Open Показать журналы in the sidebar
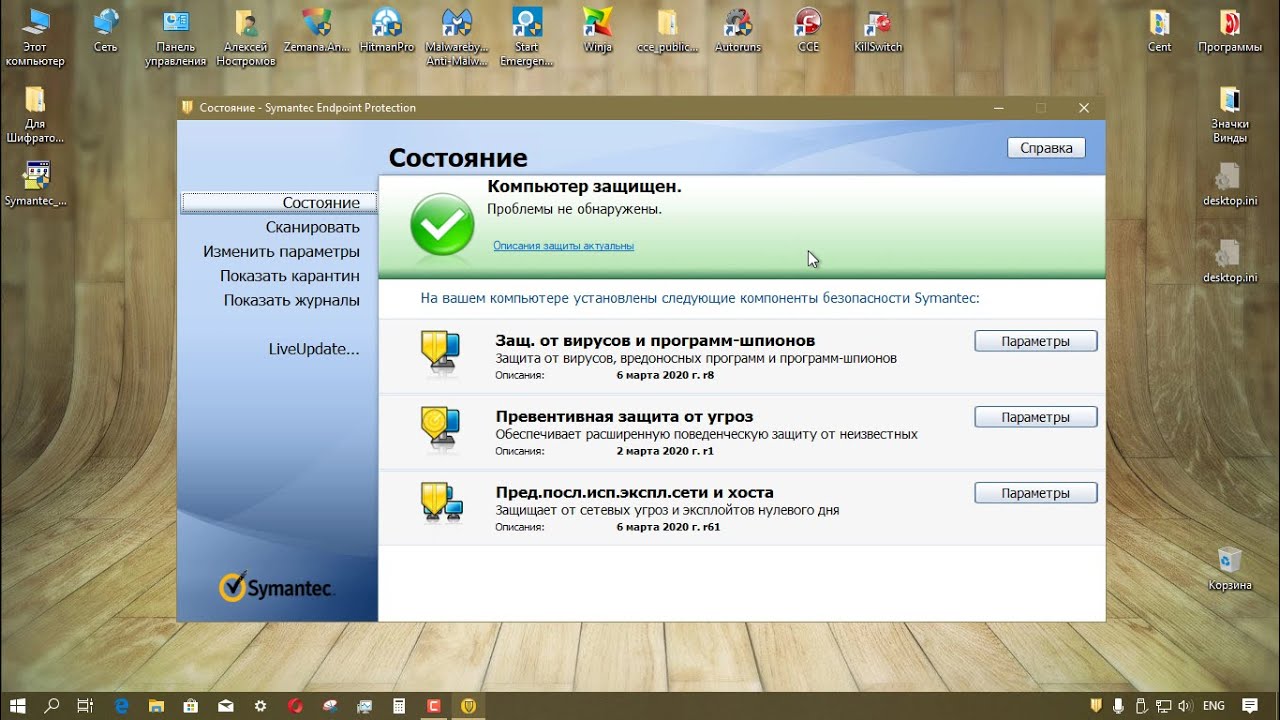1280x720 pixels. point(292,300)
